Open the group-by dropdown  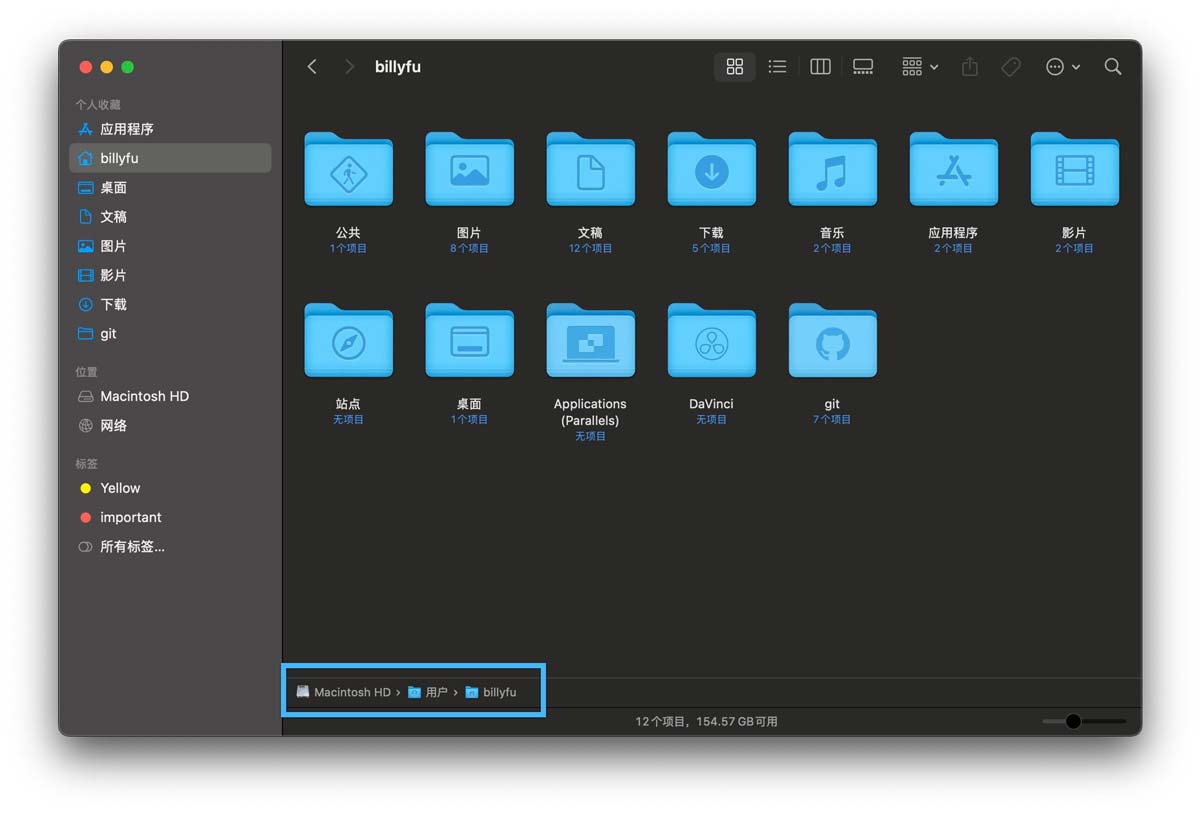(919, 67)
